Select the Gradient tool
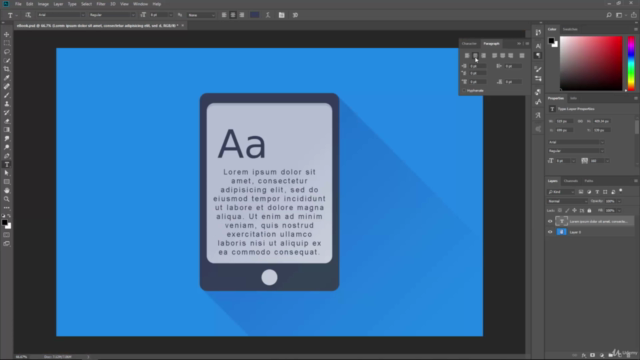The height and width of the screenshot is (360, 640). pyautogui.click(x=7, y=130)
